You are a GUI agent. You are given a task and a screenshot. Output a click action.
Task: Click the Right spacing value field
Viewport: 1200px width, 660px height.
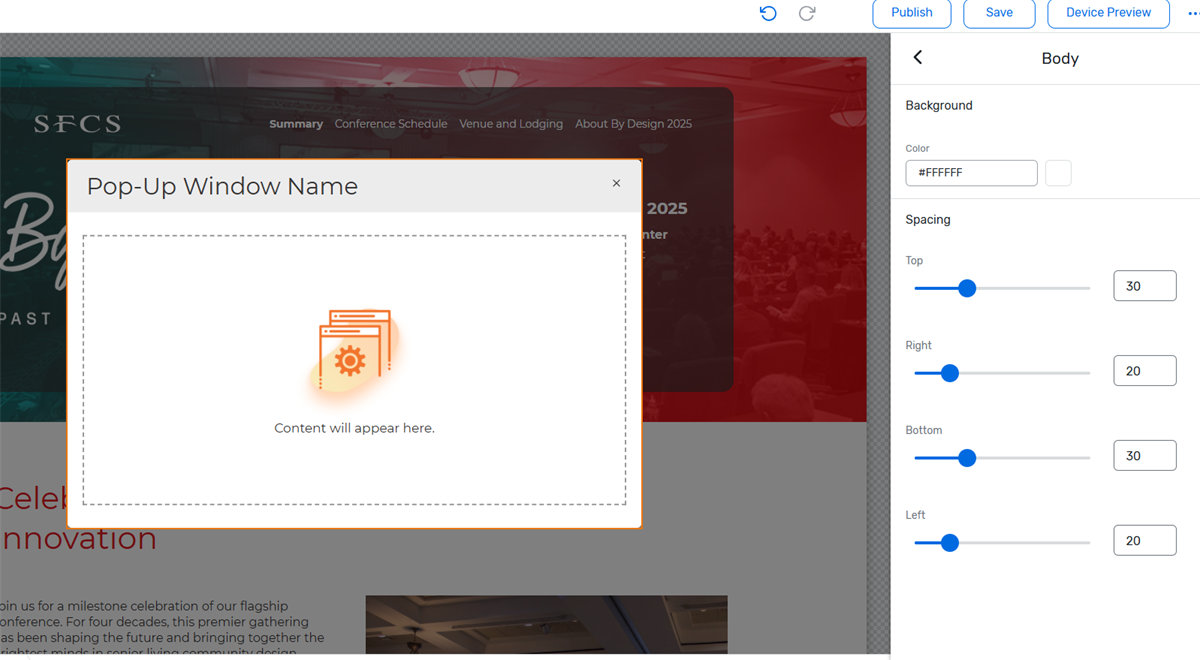[x=1145, y=371]
